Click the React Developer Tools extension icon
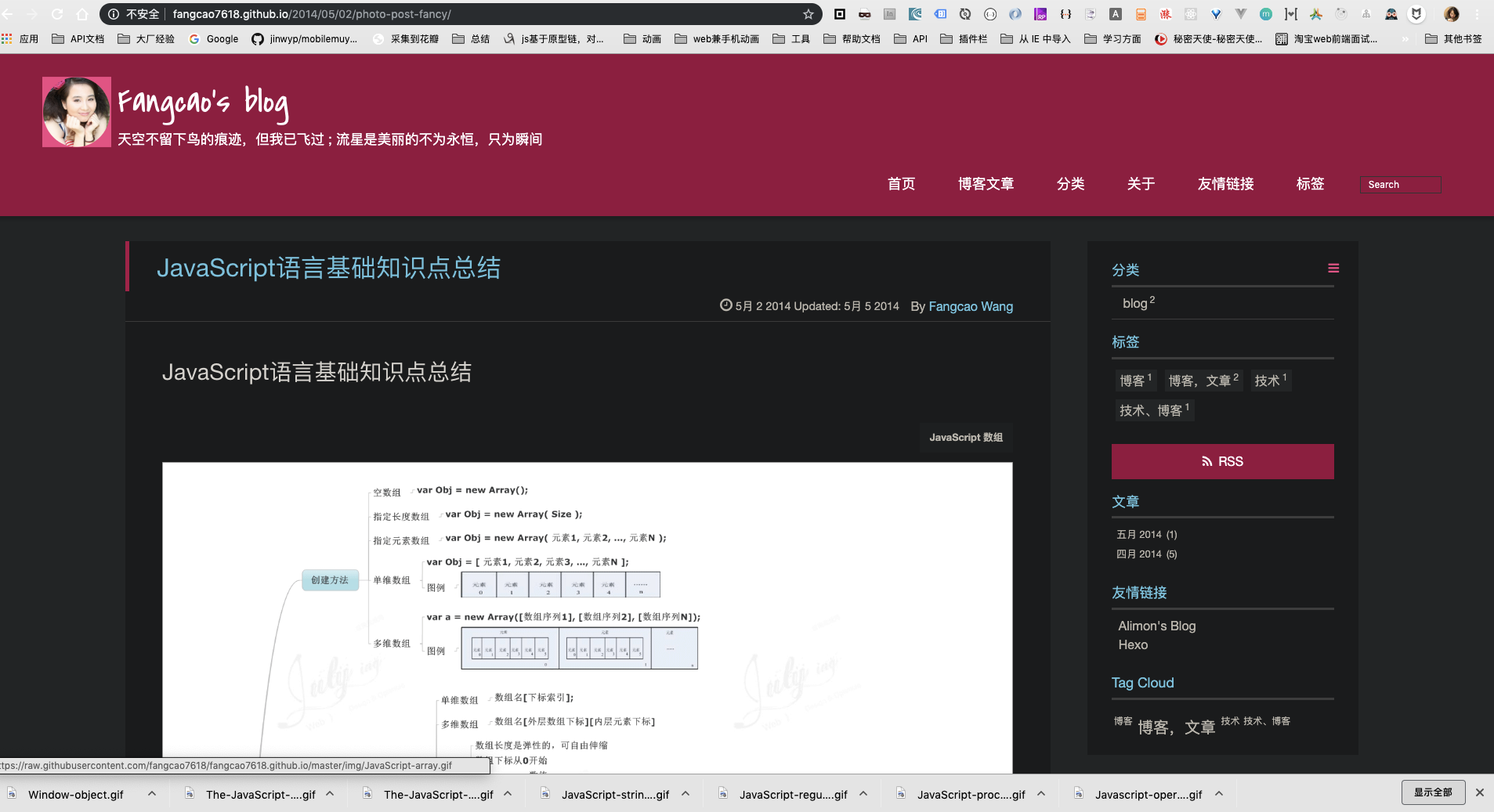Image resolution: width=1494 pixels, height=812 pixels. [1191, 14]
